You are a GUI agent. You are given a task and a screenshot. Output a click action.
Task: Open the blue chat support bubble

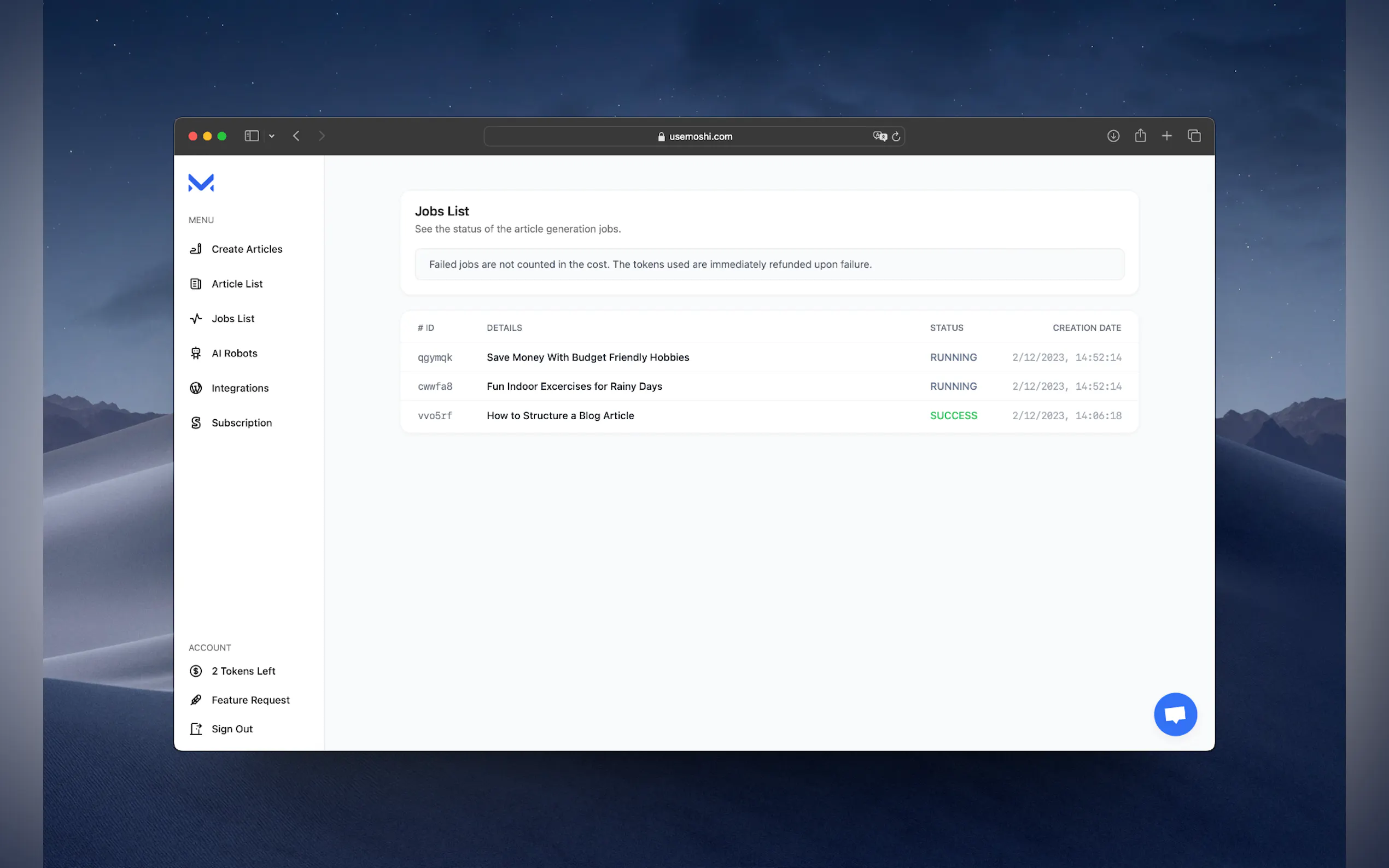click(1175, 714)
